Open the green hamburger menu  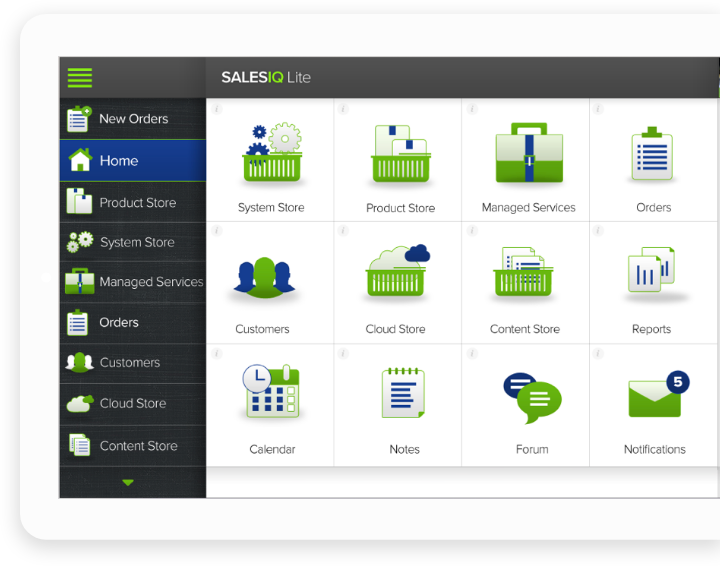(x=80, y=78)
